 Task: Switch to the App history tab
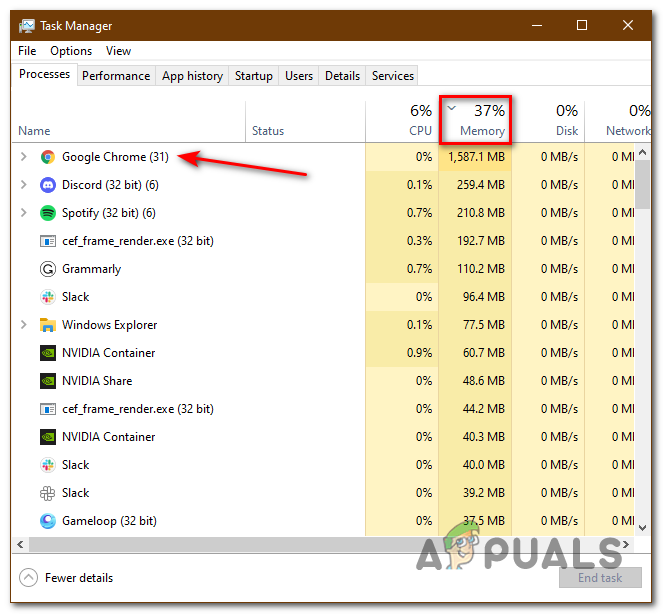point(192,76)
